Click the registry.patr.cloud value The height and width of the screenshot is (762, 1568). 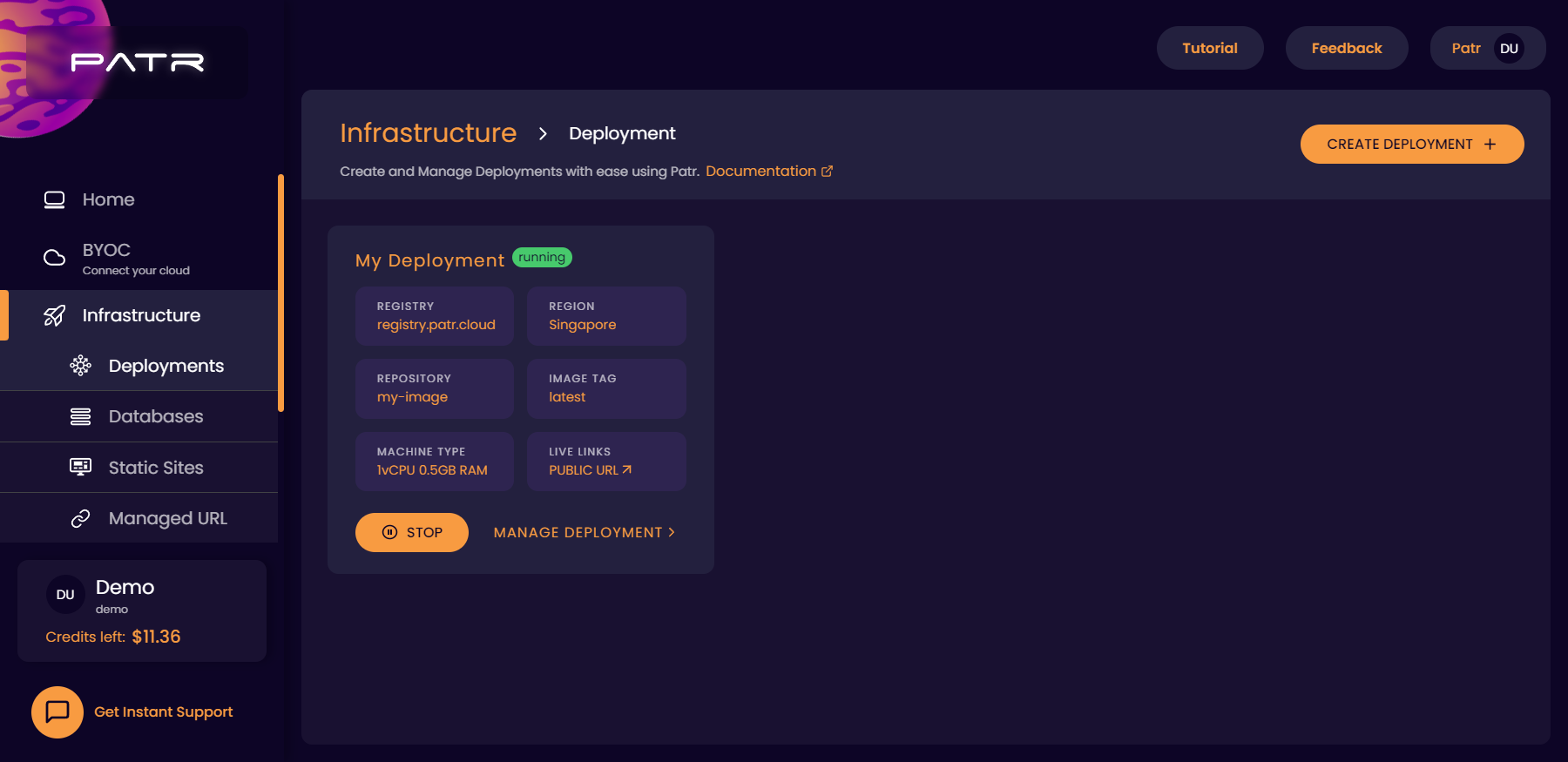coord(436,325)
